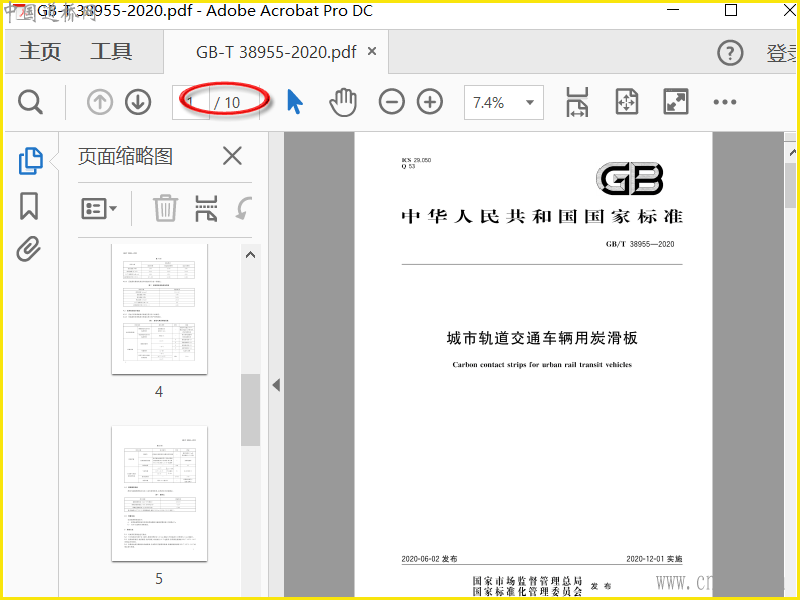
Task: Click the page thumbnails panel icon
Action: click(31, 161)
